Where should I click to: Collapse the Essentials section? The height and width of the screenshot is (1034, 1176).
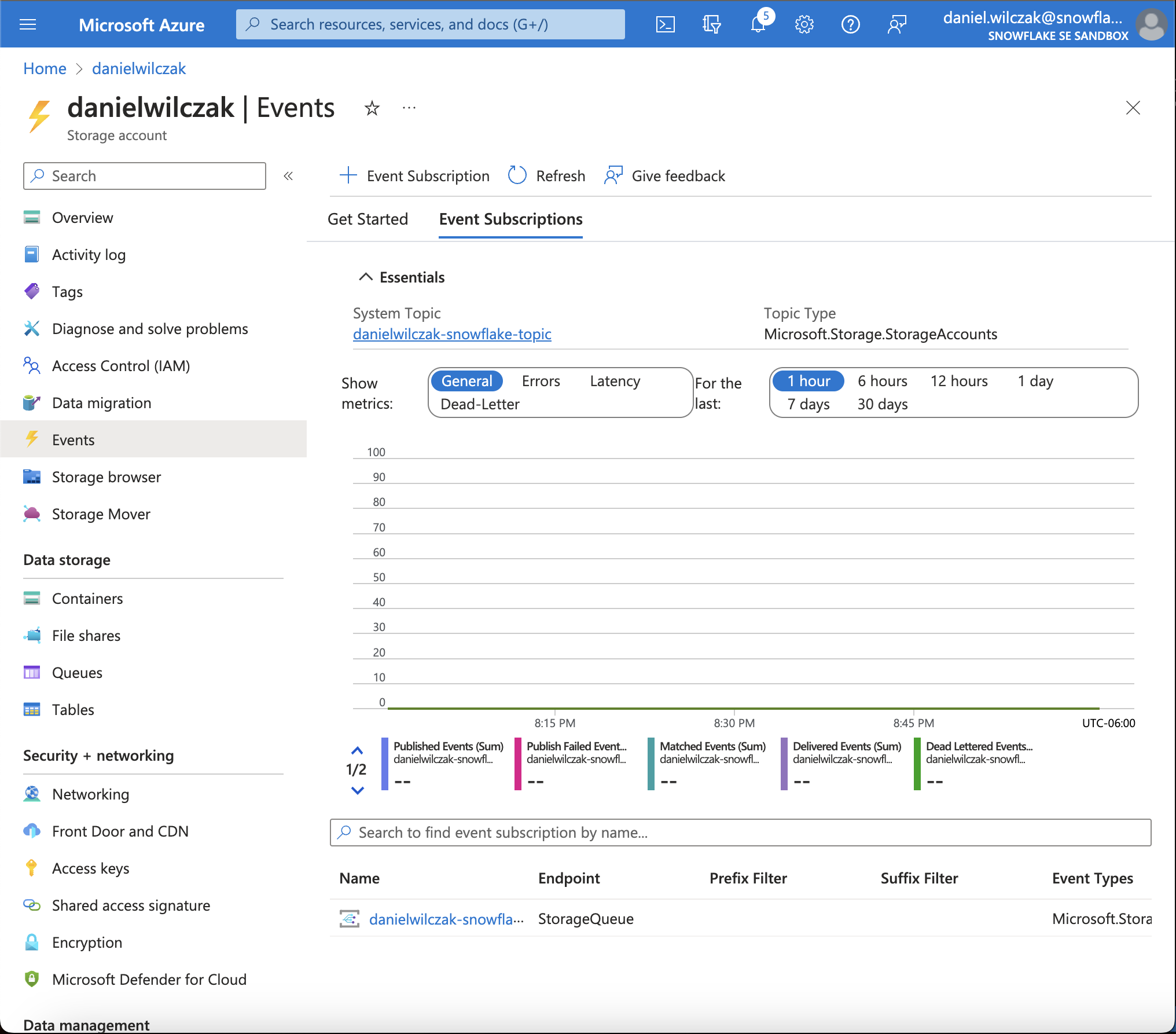(x=402, y=277)
